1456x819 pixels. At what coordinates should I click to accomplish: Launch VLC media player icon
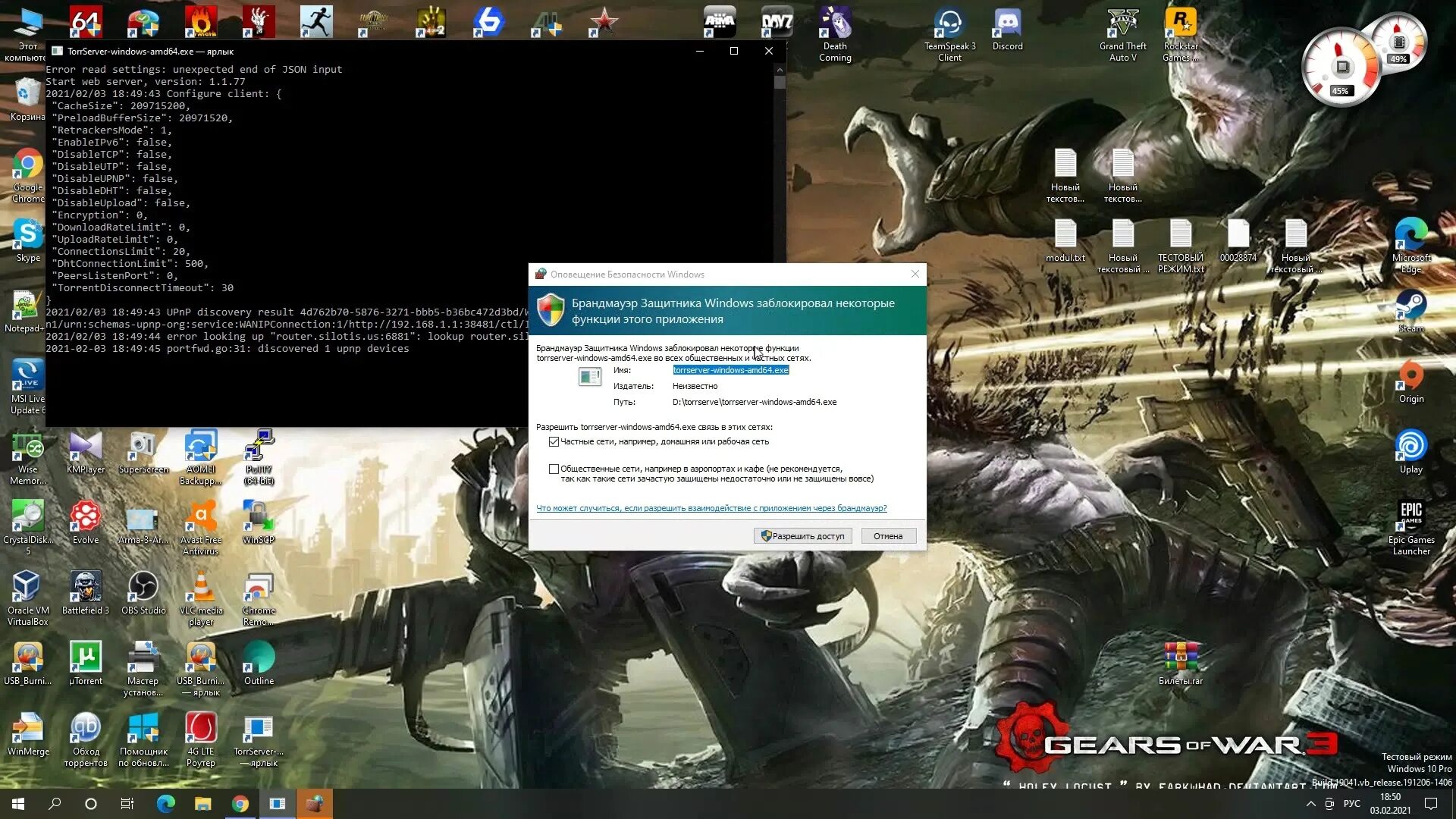click(201, 599)
